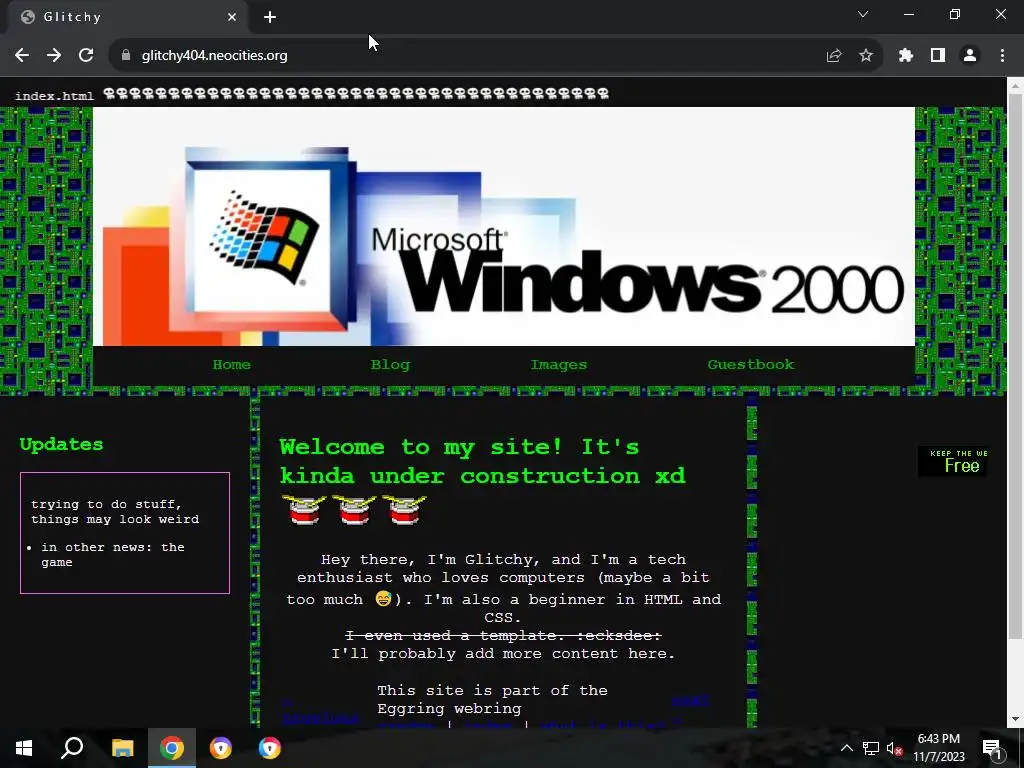Image resolution: width=1024 pixels, height=768 pixels.
Task: Click the page scrollbar down arrow
Action: point(1016,720)
